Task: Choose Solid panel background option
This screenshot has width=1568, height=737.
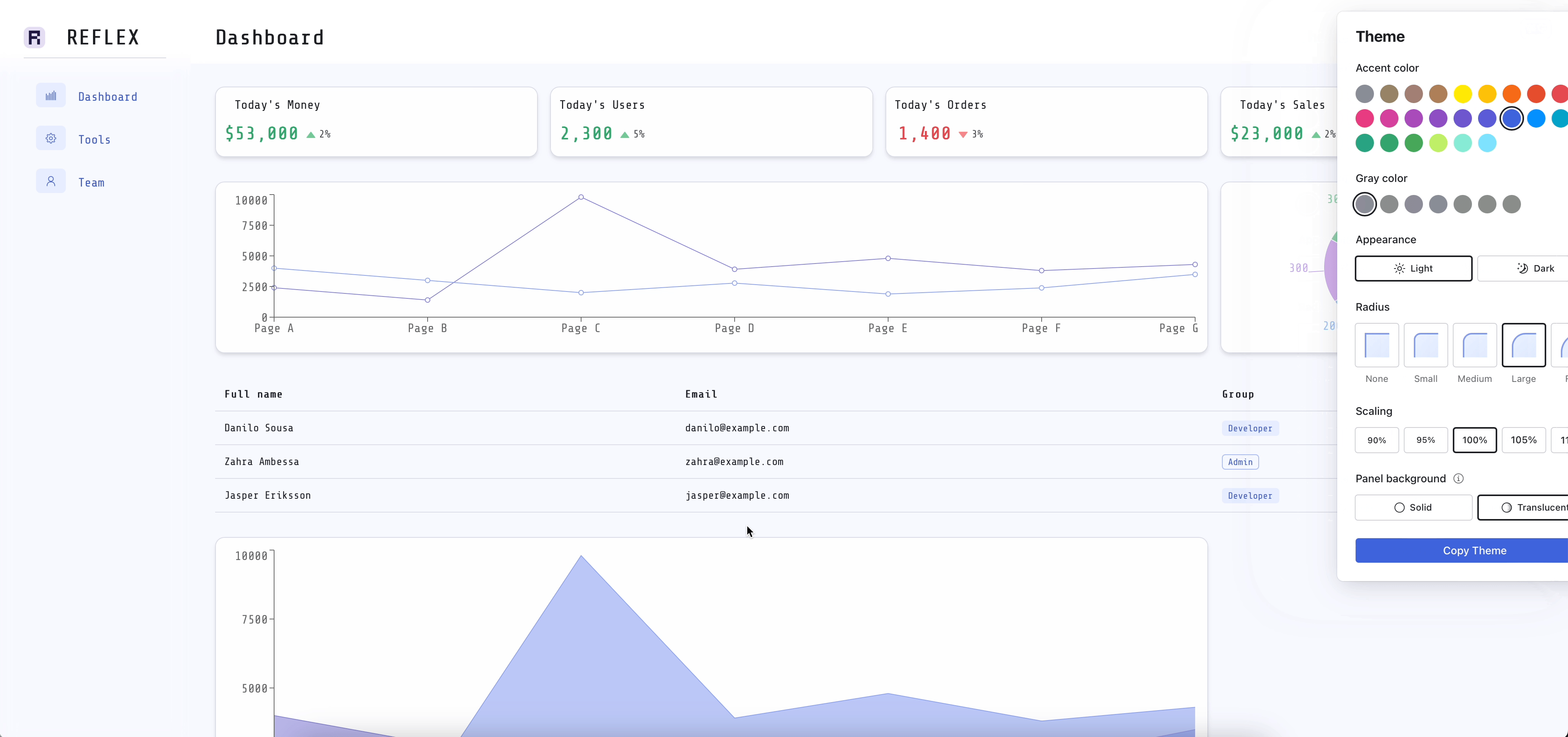Action: 1413,508
